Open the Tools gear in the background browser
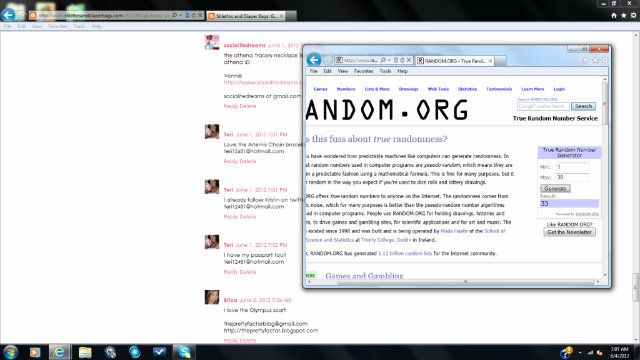Screen dimensions: 640x360 coord(633,15)
